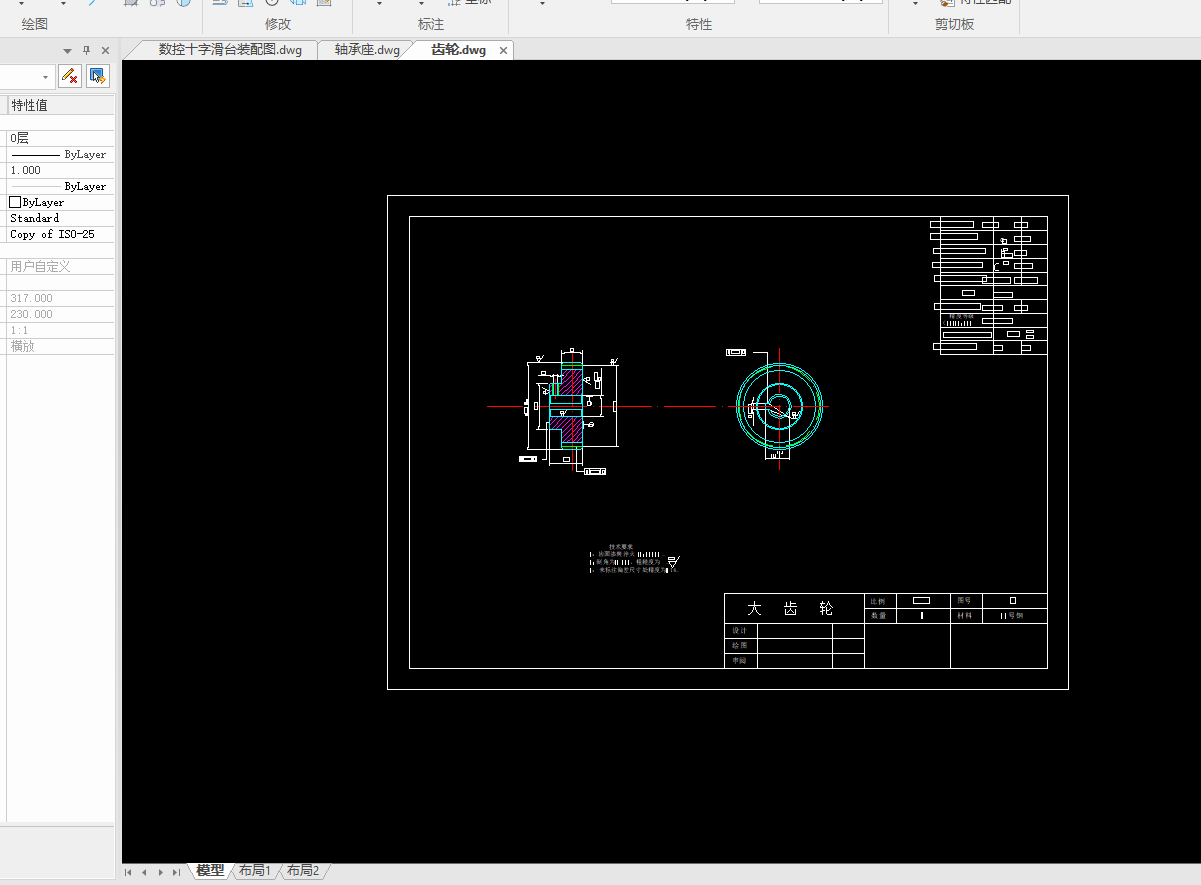Click the pencil with red X icon
The image size is (1201, 885).
pos(70,76)
